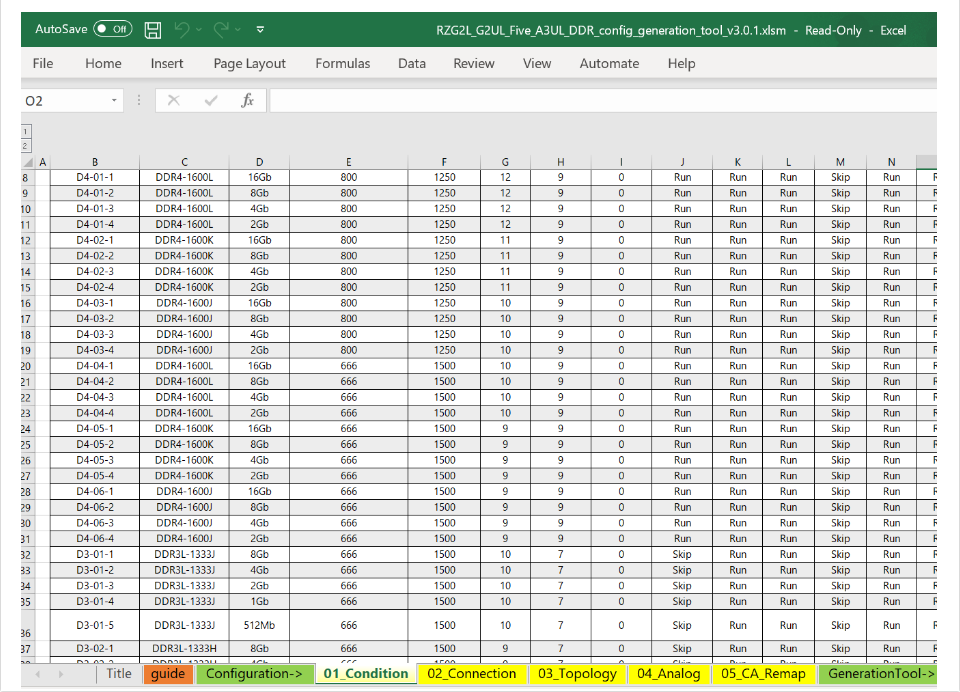Click the Enter checkmark icon
This screenshot has width=960, height=692.
(x=211, y=100)
